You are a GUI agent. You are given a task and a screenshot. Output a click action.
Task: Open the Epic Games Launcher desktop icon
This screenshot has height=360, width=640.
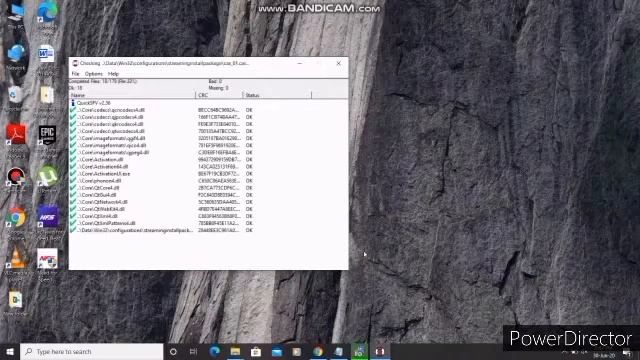point(47,135)
